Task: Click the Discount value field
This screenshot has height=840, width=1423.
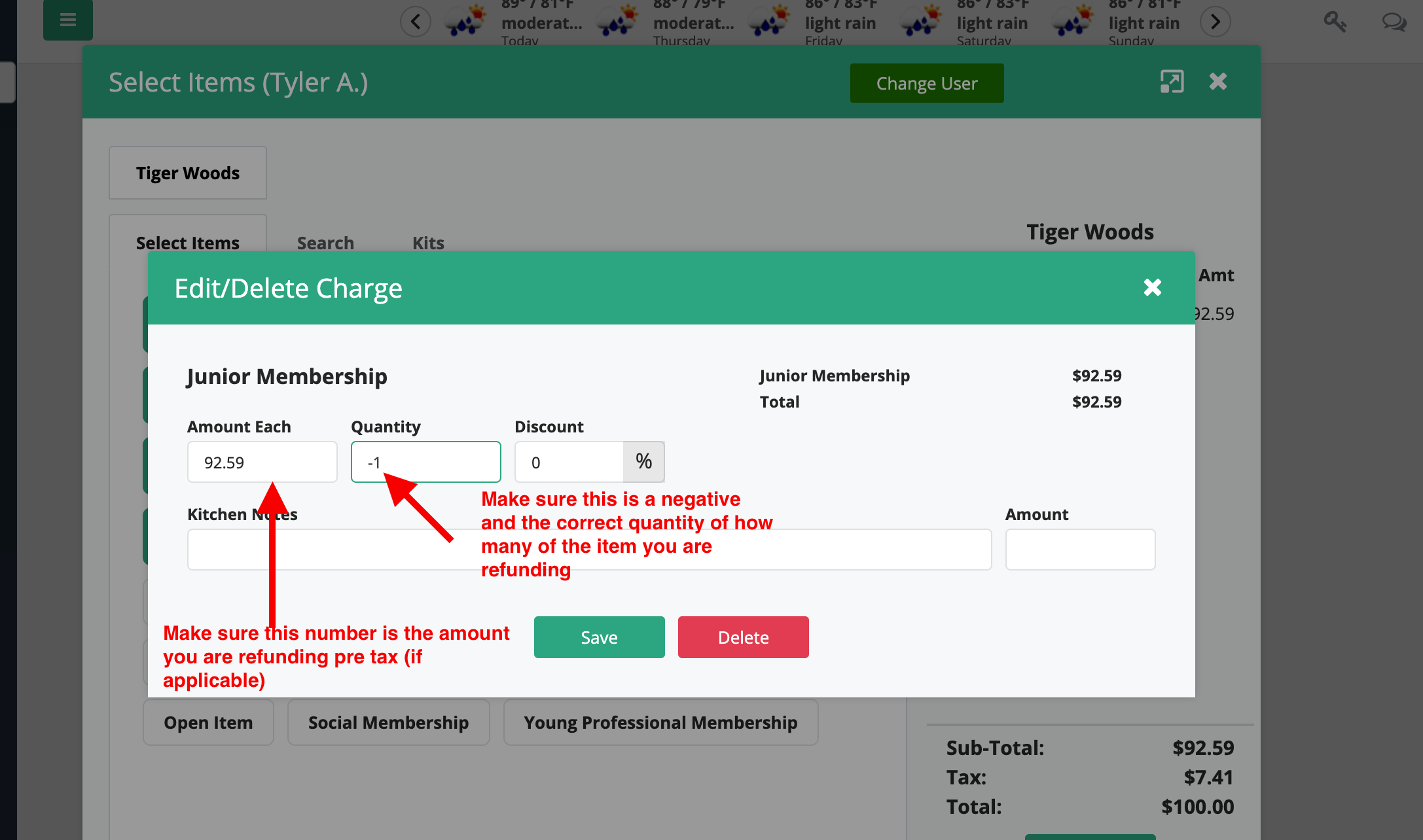Action: [x=568, y=462]
